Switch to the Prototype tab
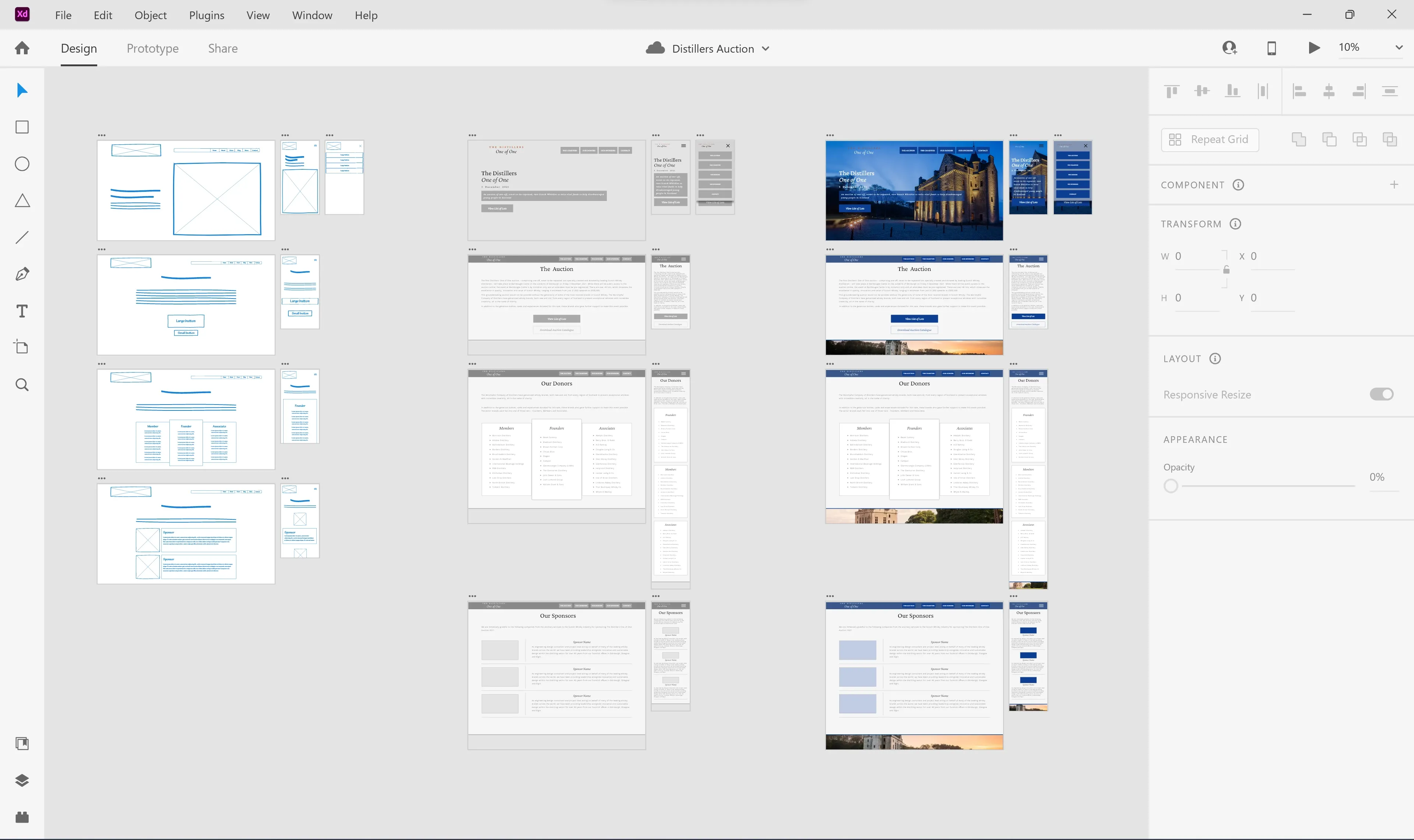The height and width of the screenshot is (840, 1414). tap(152, 49)
